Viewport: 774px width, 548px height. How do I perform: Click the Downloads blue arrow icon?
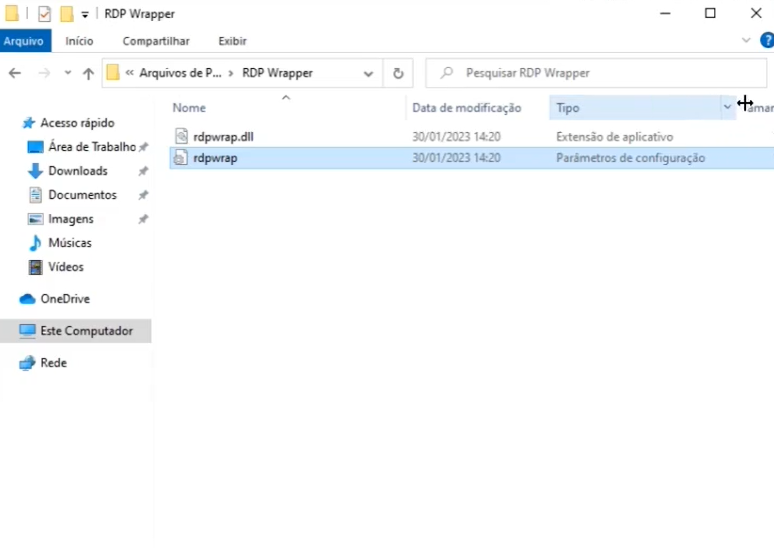(35, 171)
